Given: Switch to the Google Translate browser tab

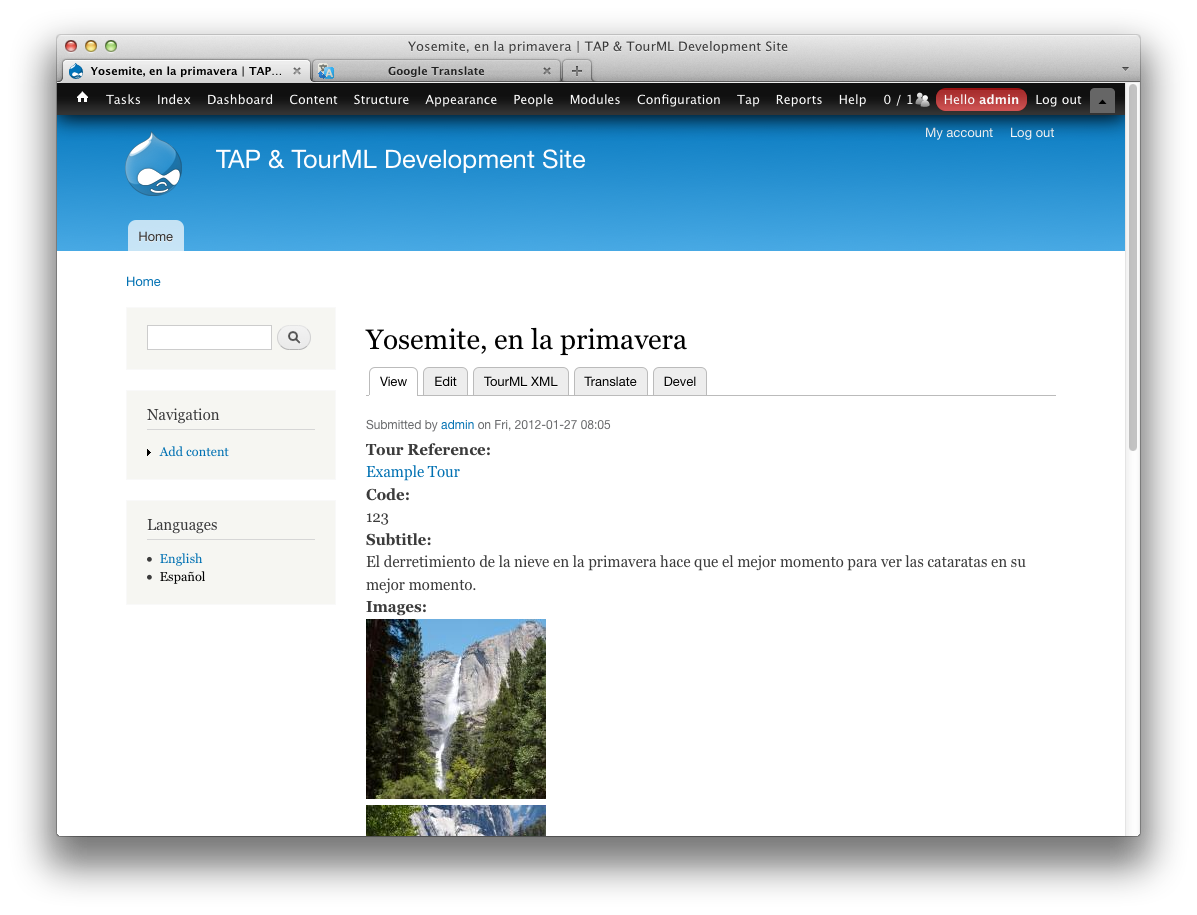Looking at the screenshot, I should tap(435, 71).
